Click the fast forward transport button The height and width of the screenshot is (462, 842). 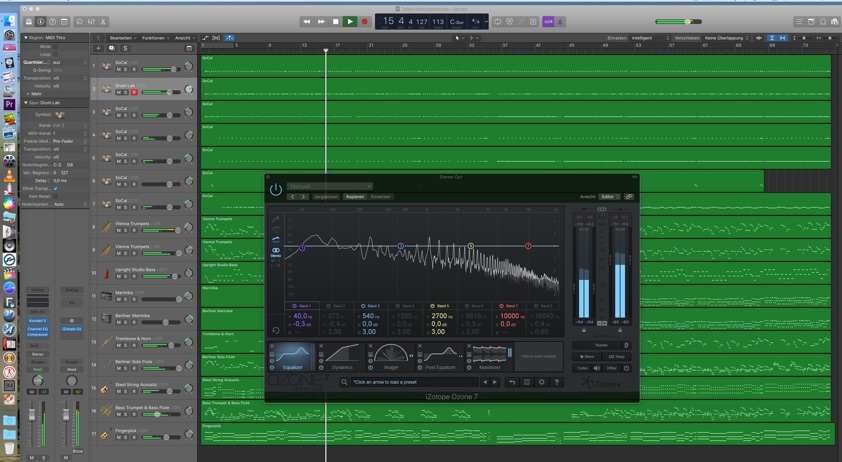pyautogui.click(x=321, y=21)
